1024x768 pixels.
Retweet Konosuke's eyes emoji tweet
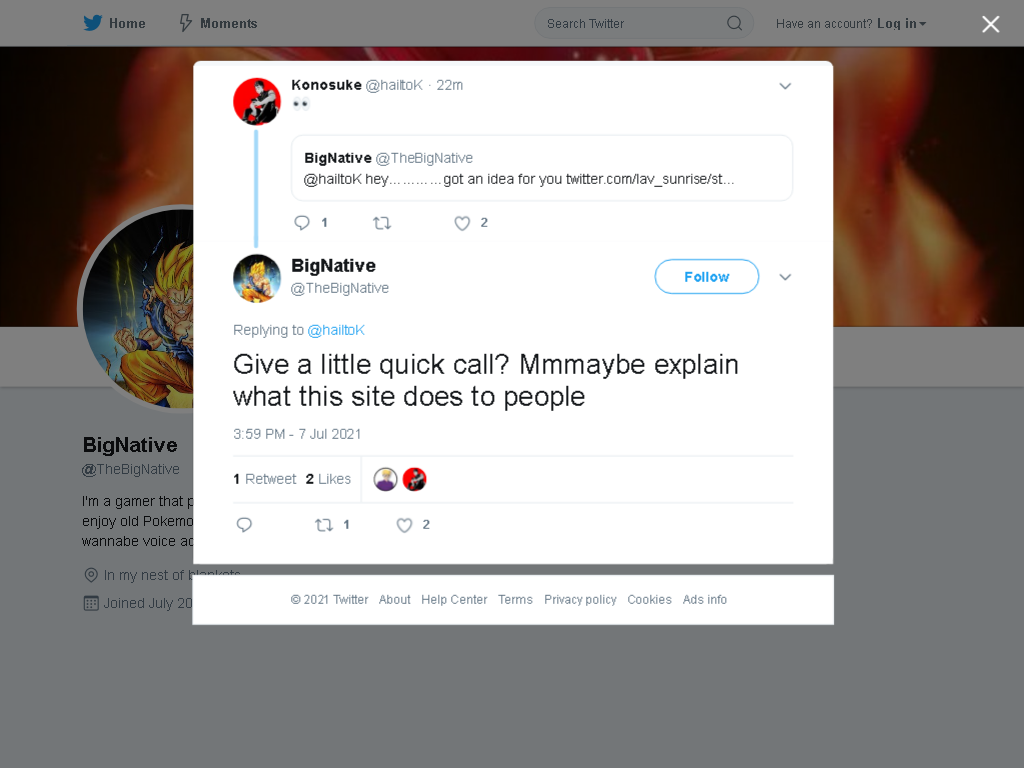pyautogui.click(x=382, y=223)
